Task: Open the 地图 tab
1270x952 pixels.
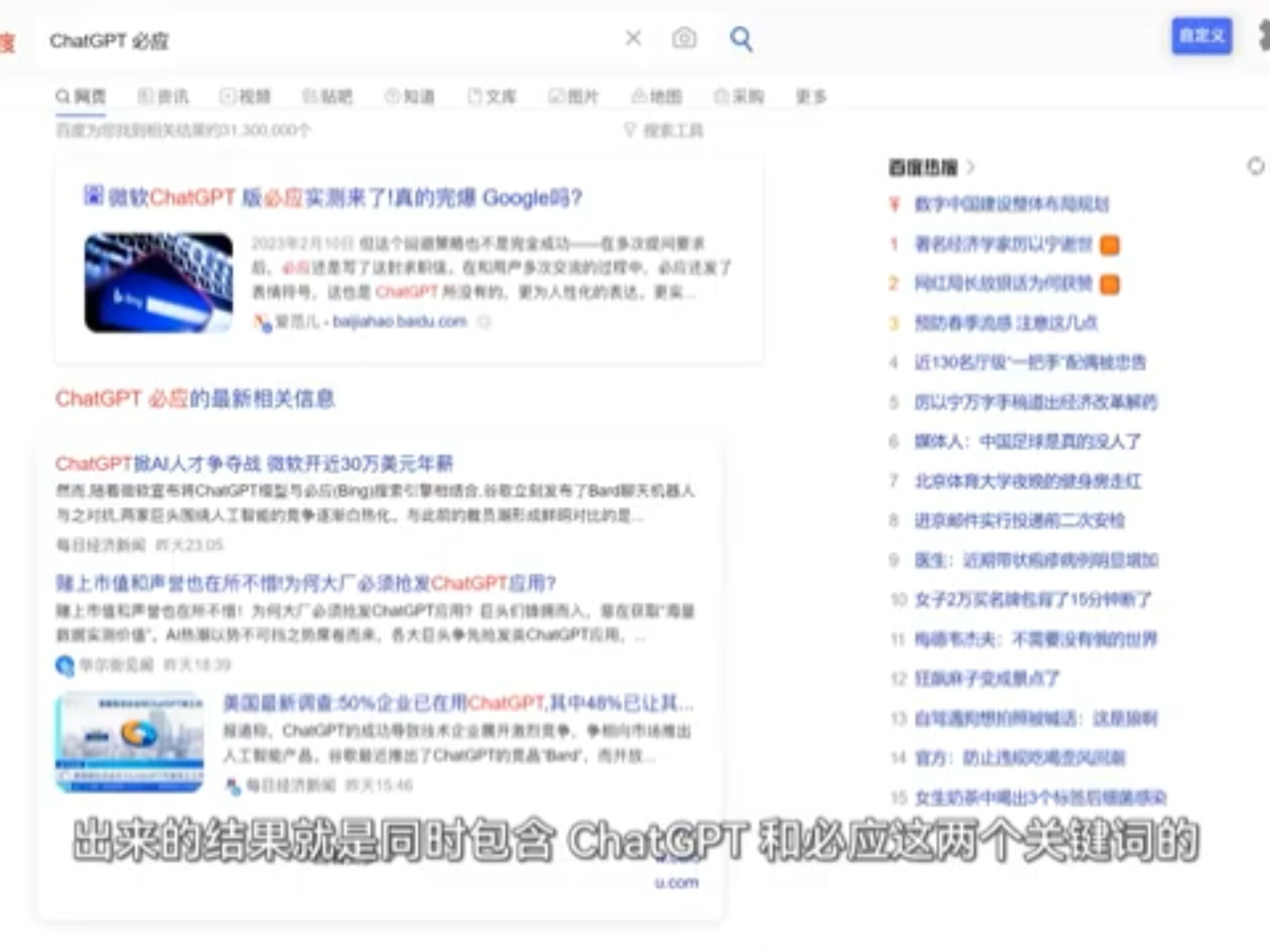Action: (656, 97)
